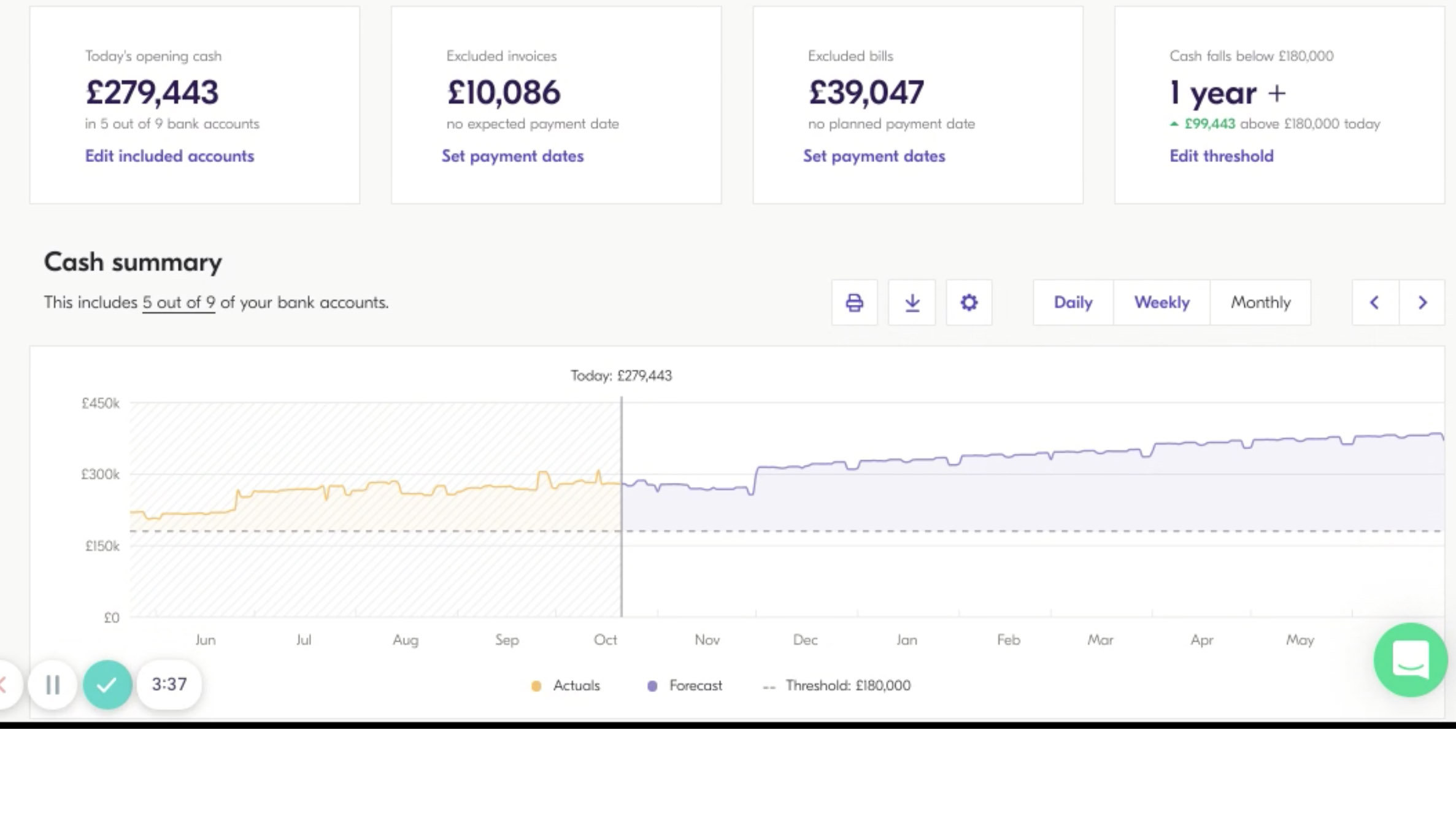This screenshot has height=819, width=1456.
Task: Click the Dec label on the axis
Action: (805, 640)
